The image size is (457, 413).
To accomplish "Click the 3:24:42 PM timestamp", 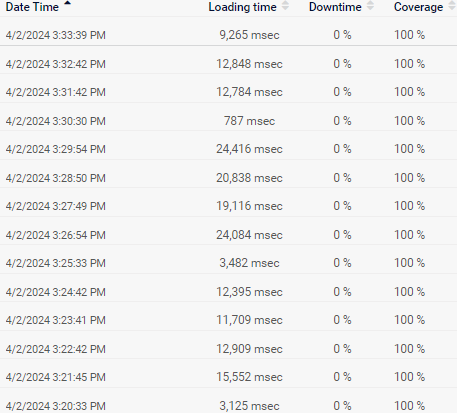I will pyautogui.click(x=56, y=292).
